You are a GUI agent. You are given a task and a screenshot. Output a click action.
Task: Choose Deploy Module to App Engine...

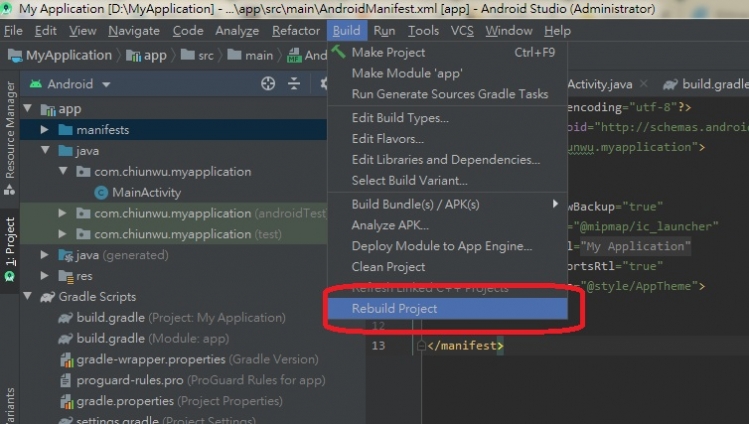click(x=448, y=246)
